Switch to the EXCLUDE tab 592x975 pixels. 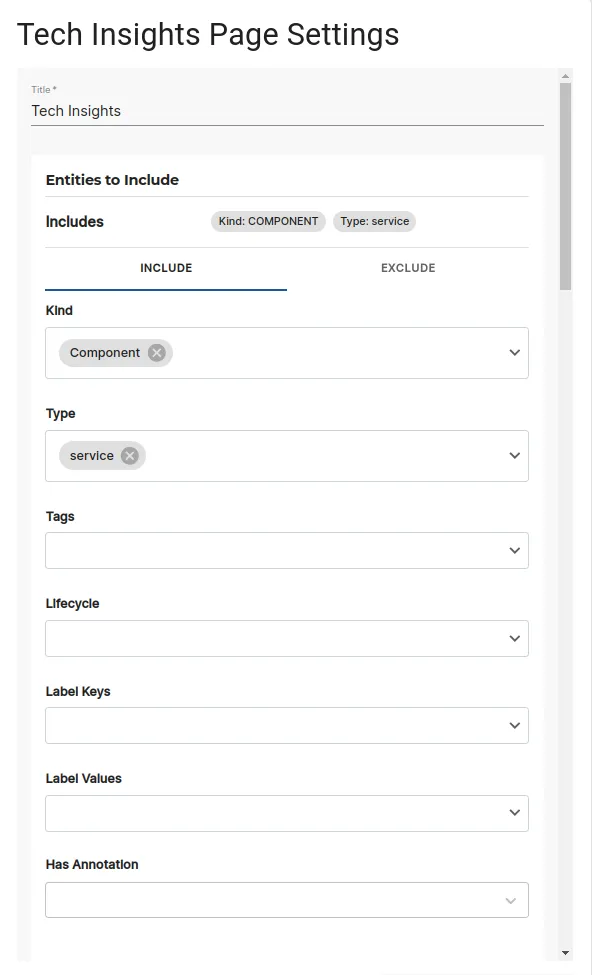(408, 268)
